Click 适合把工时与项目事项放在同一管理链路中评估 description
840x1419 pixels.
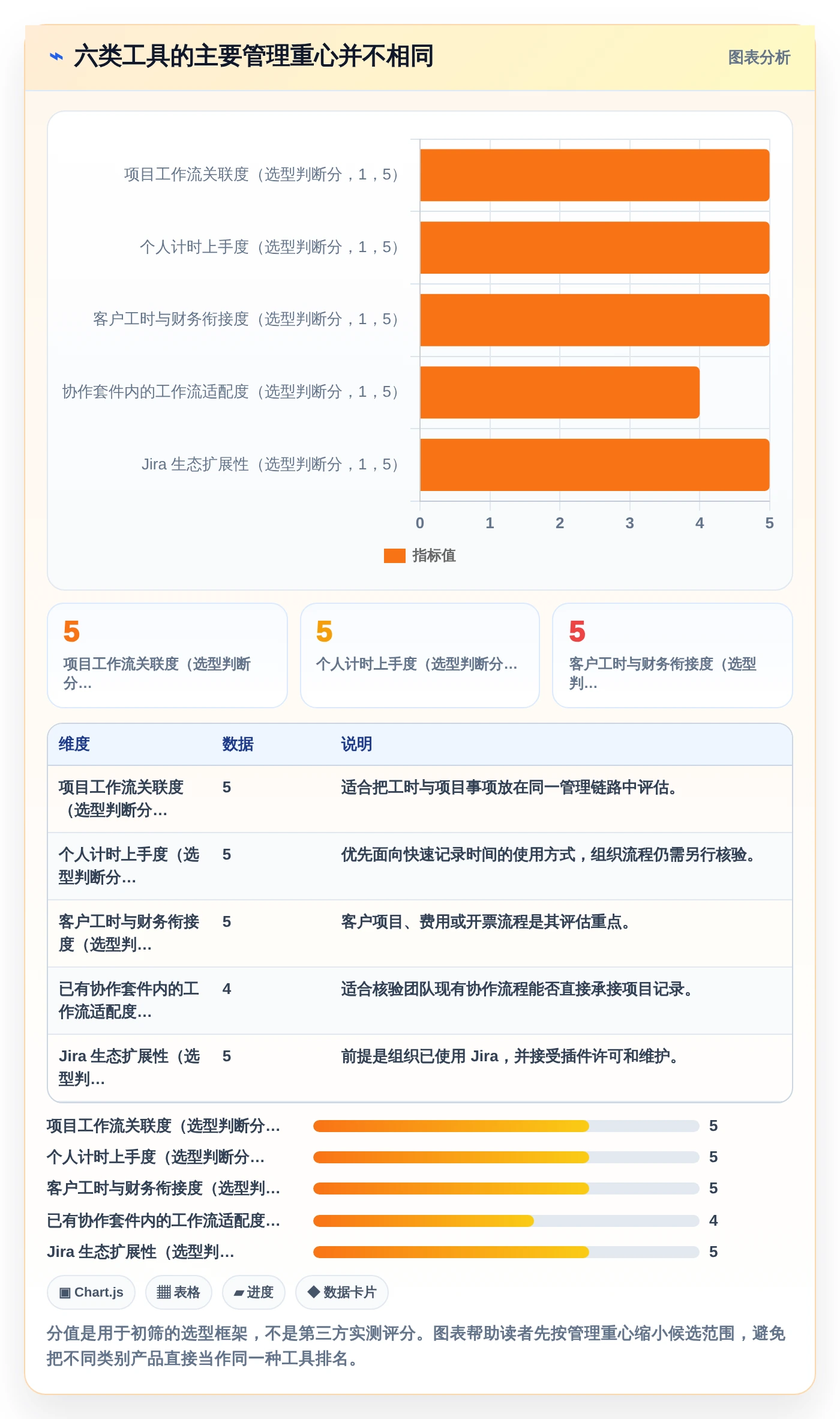[509, 788]
